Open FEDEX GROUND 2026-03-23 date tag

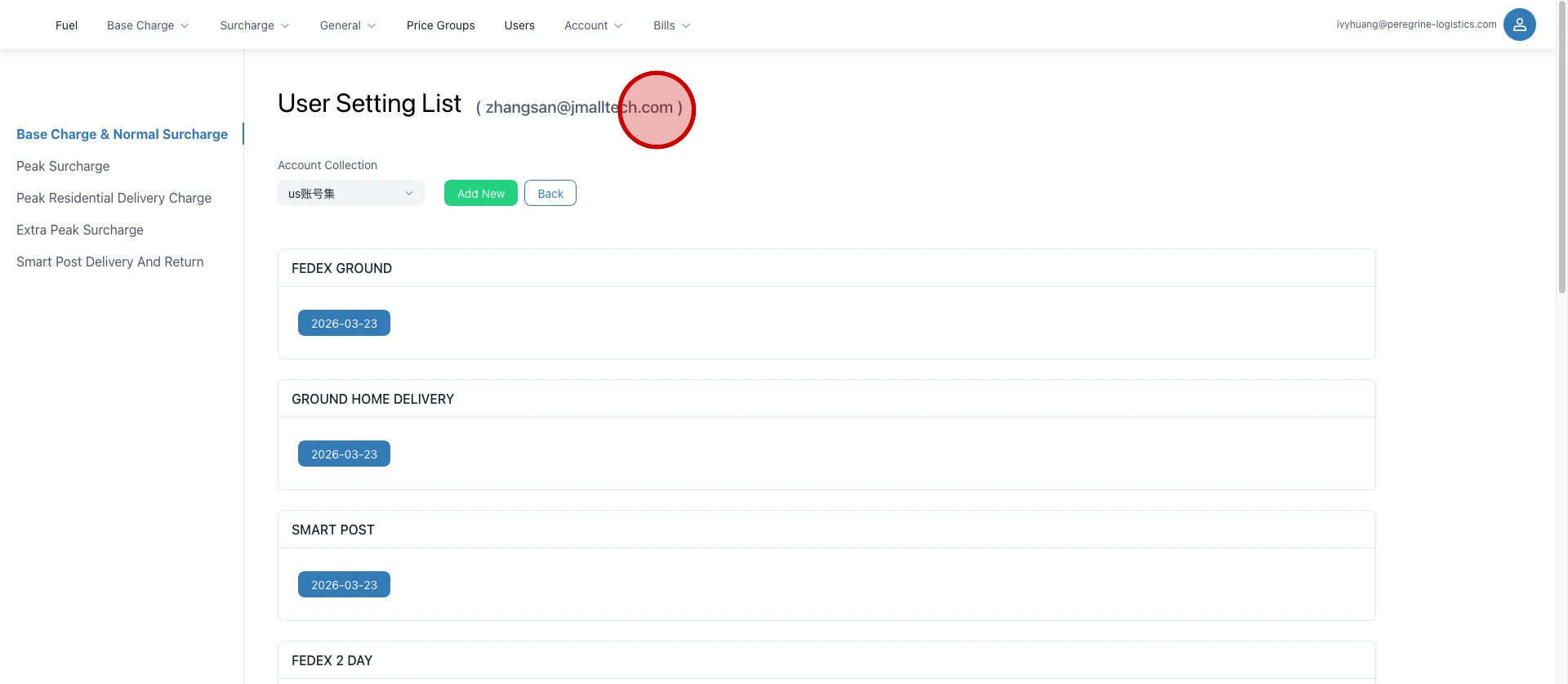(x=344, y=324)
